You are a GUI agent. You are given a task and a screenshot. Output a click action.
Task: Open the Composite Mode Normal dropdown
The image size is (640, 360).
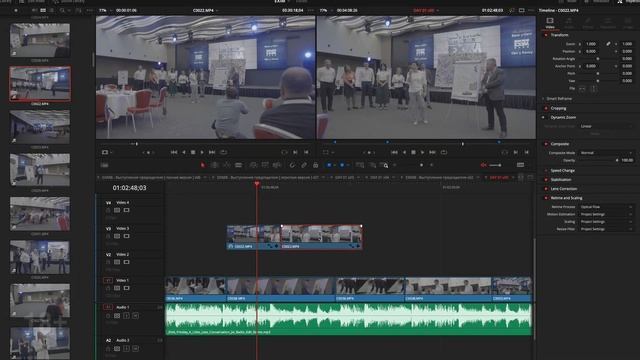pos(606,153)
